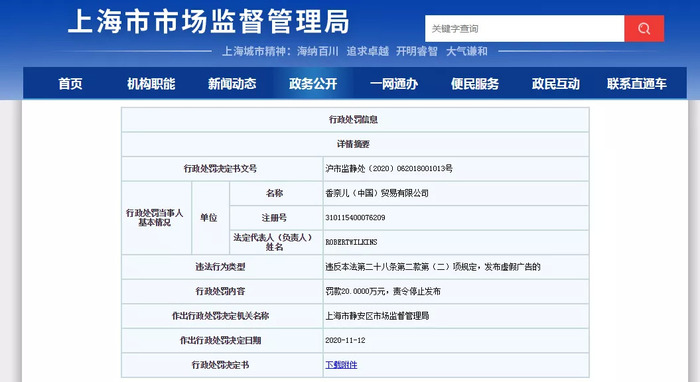Screen dimensions: 700x382
Task: Select decision date 2020-11-12
Action: [345, 340]
